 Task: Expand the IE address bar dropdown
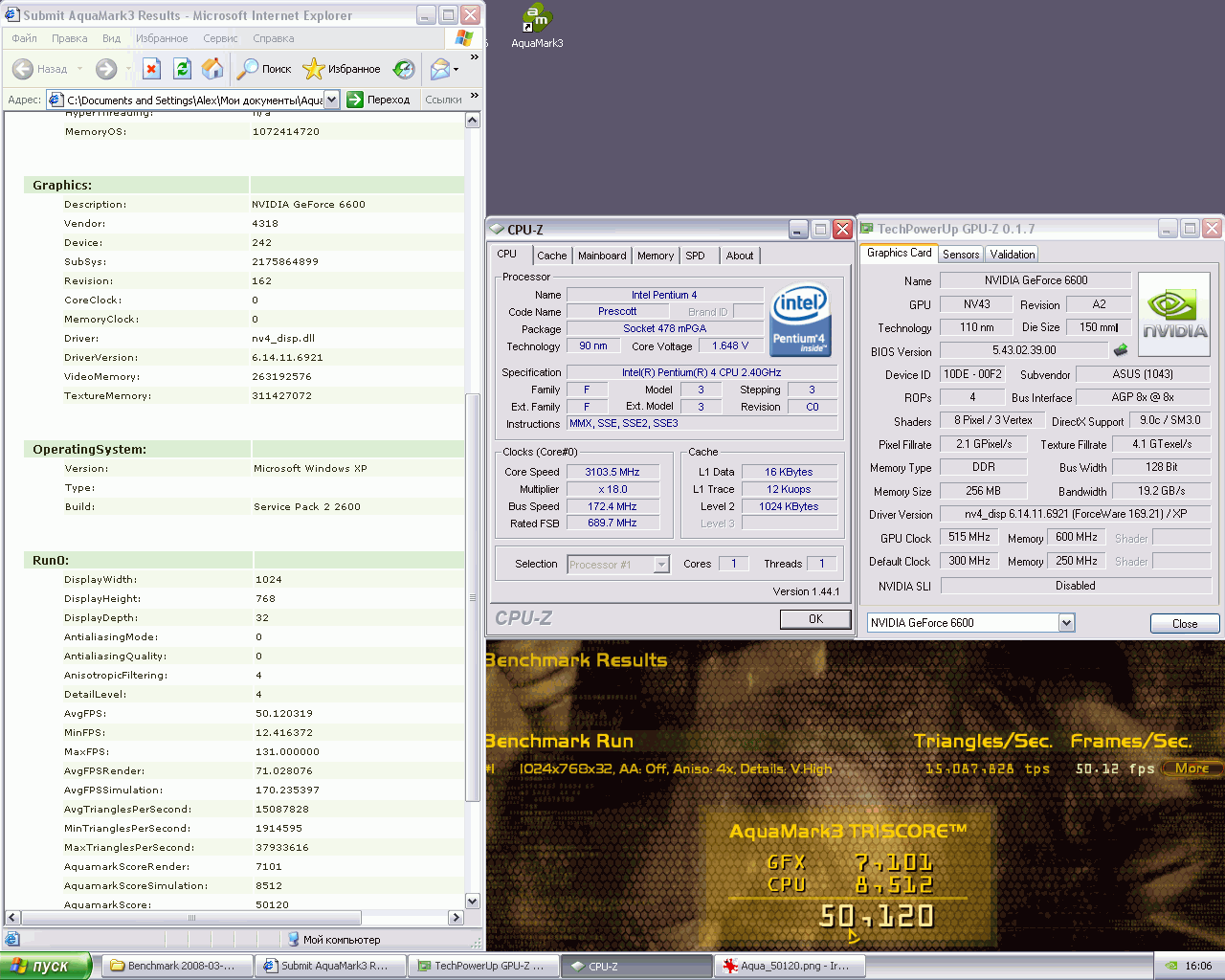(x=331, y=100)
